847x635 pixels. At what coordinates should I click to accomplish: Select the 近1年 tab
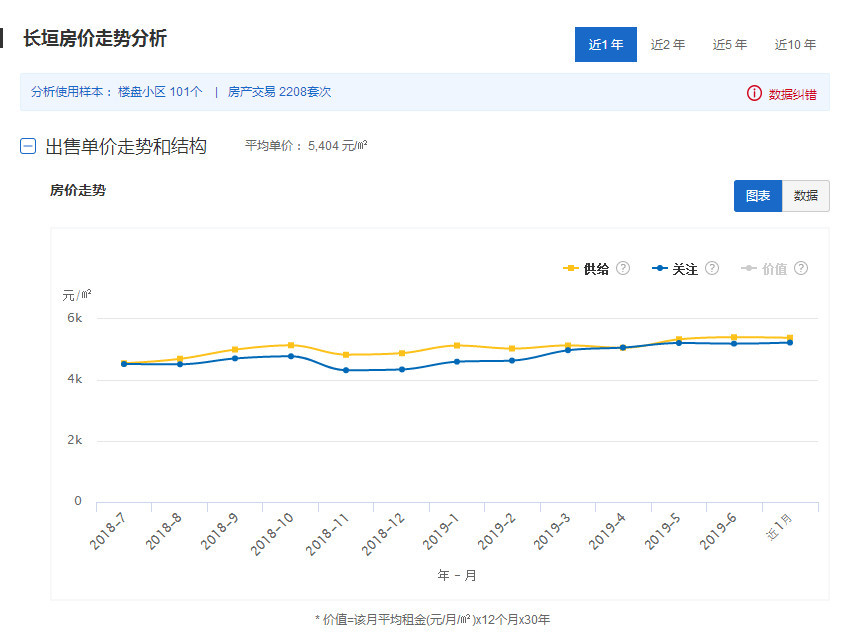(x=606, y=44)
